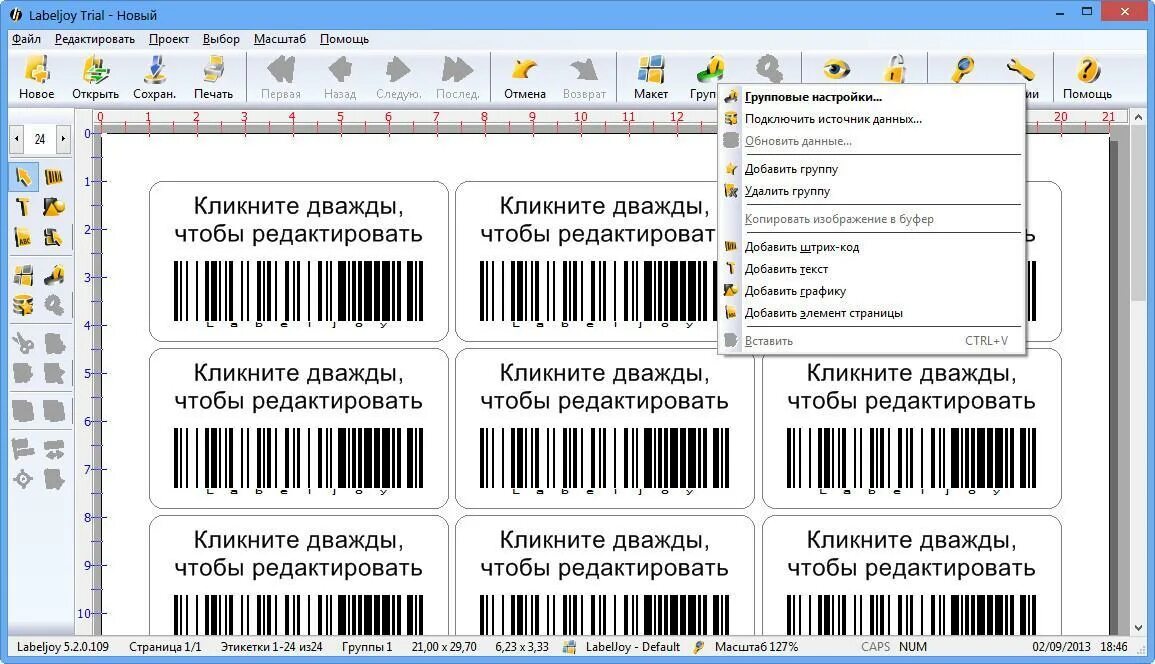Click the Labeljoy 5.2.0.109 version text

63,647
